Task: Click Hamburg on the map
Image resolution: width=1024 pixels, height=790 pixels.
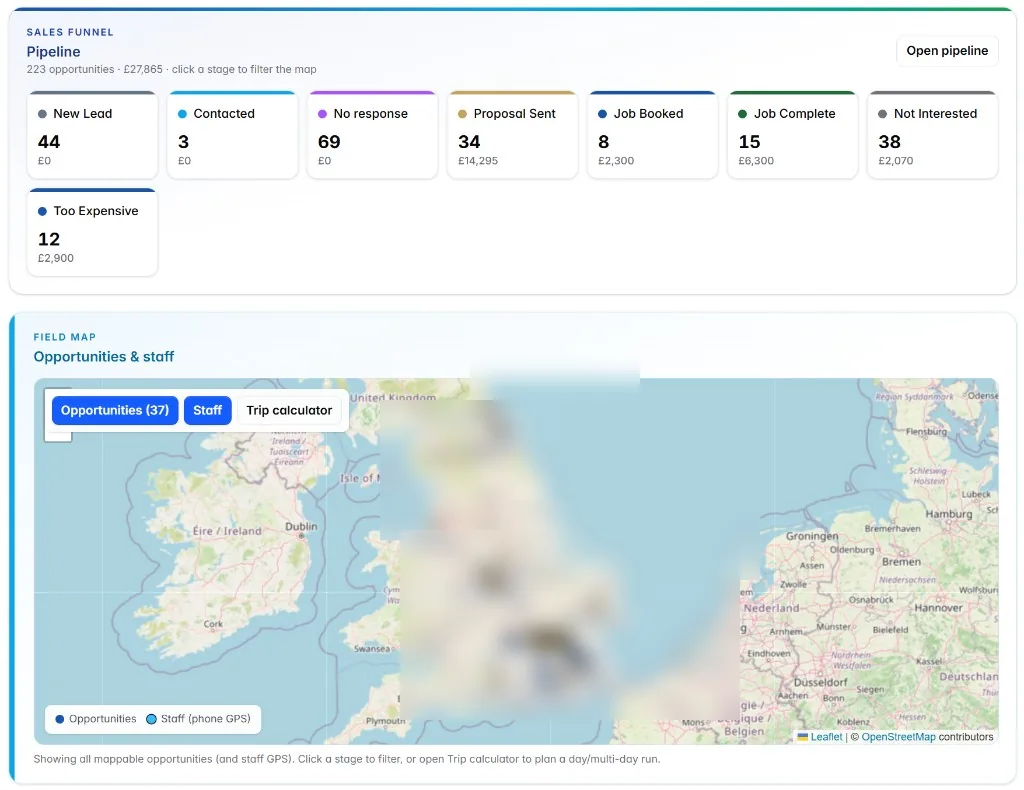Action: pyautogui.click(x=949, y=514)
